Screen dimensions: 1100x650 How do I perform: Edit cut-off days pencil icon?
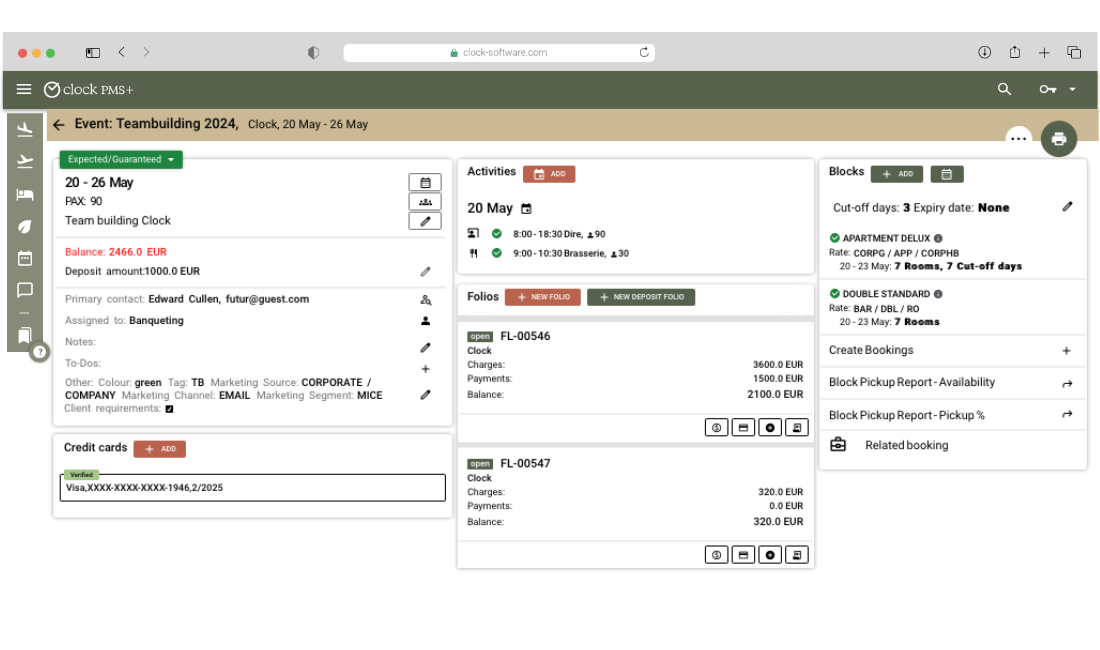(1067, 207)
